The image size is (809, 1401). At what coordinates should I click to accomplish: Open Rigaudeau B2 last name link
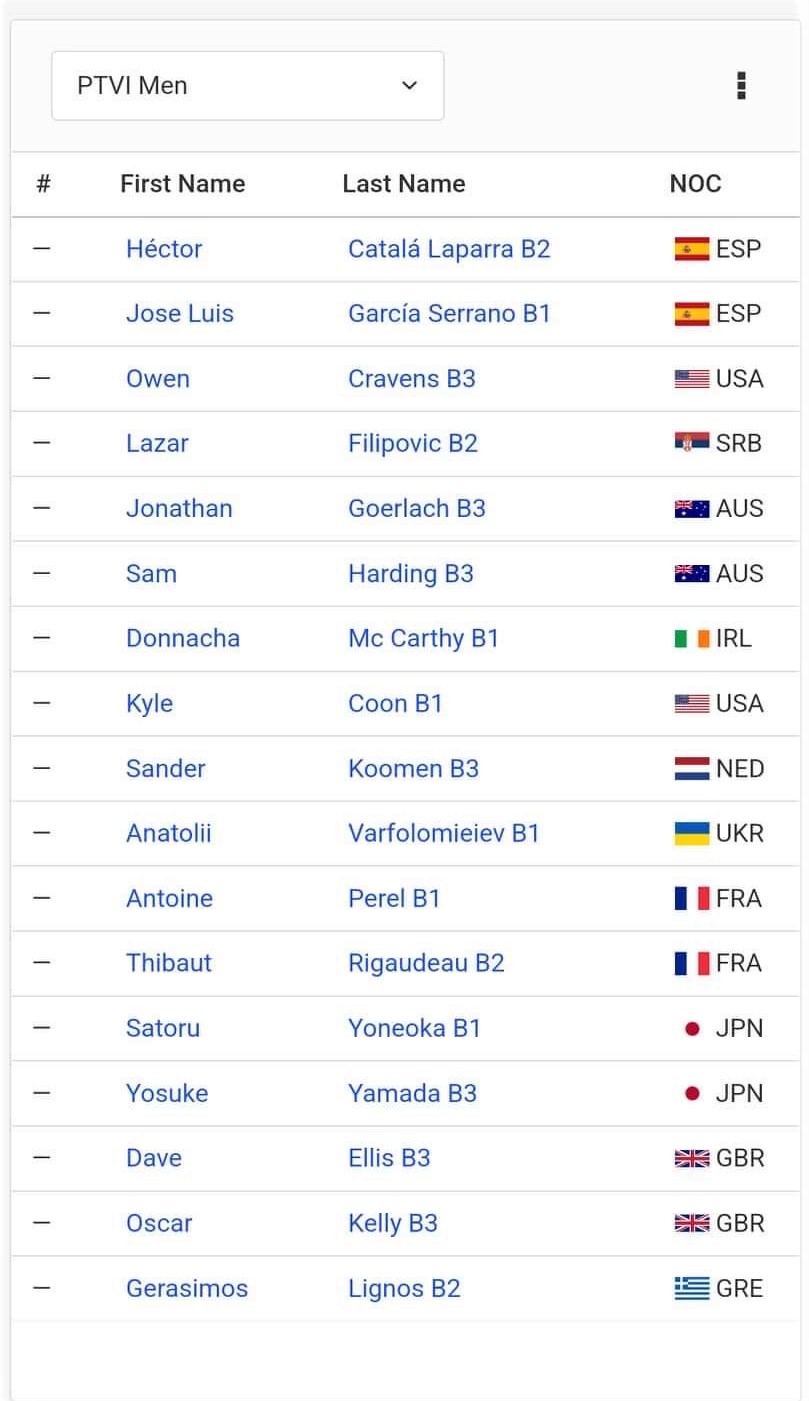click(x=426, y=963)
